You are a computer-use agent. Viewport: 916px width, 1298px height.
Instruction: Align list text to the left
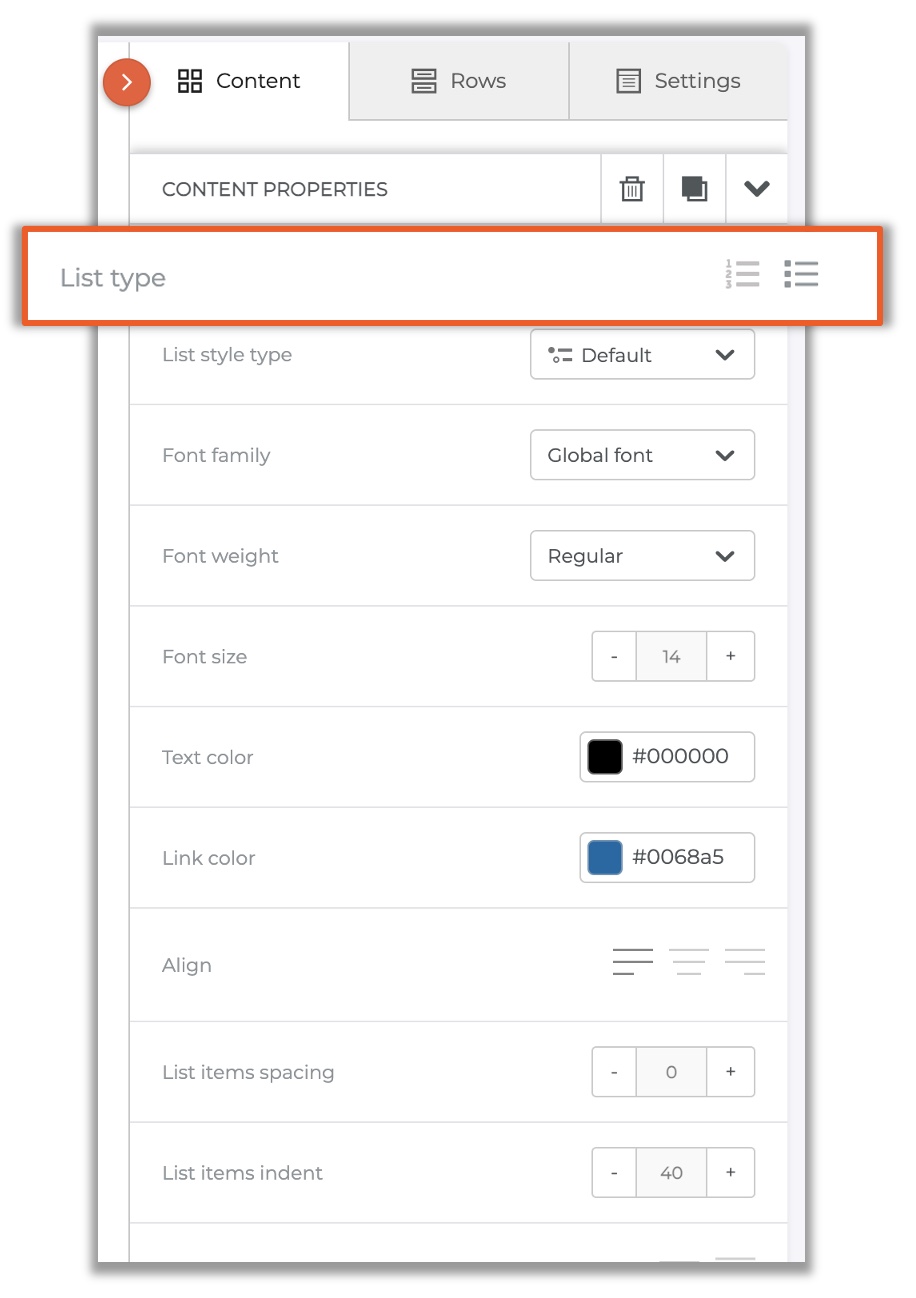[x=632, y=962]
